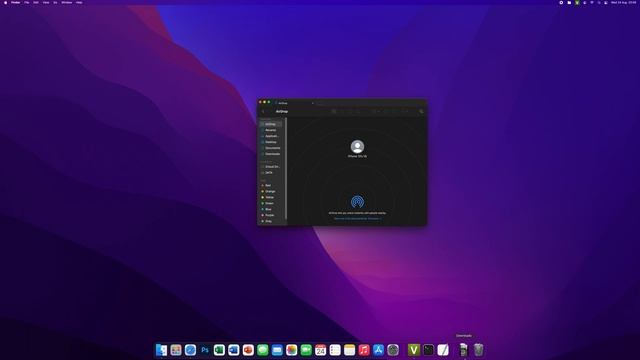Open Desktop in the Finder sidebar

[271, 142]
